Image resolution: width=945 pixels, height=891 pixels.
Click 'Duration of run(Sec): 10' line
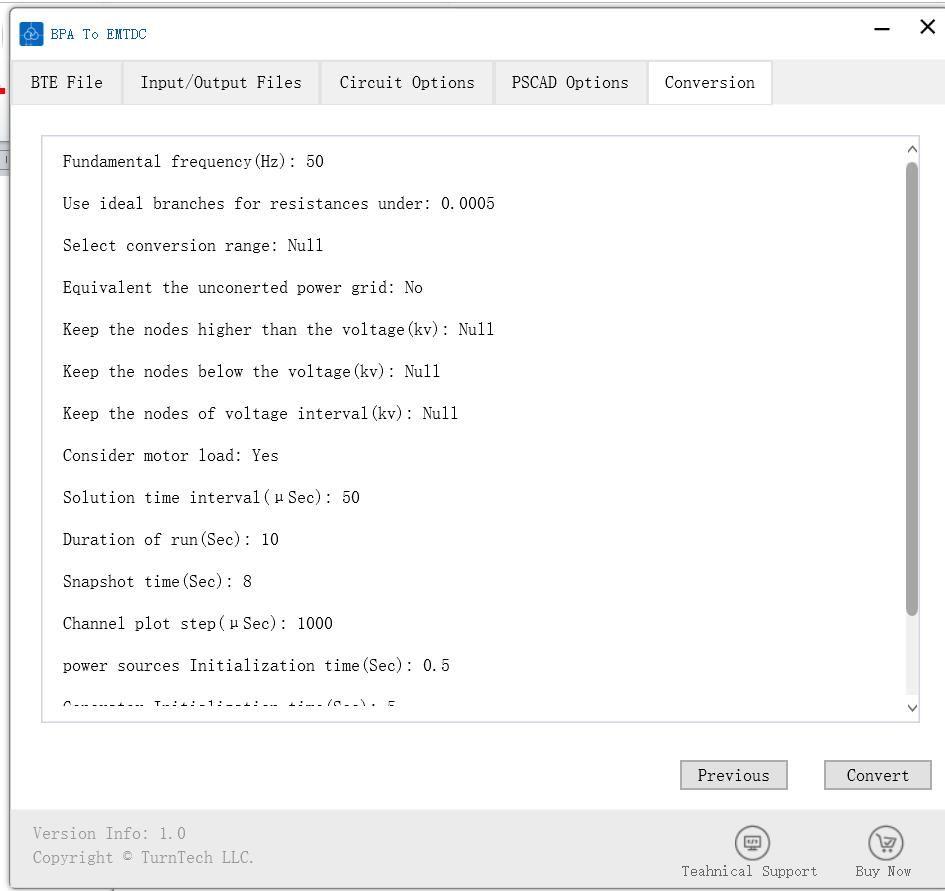(171, 540)
